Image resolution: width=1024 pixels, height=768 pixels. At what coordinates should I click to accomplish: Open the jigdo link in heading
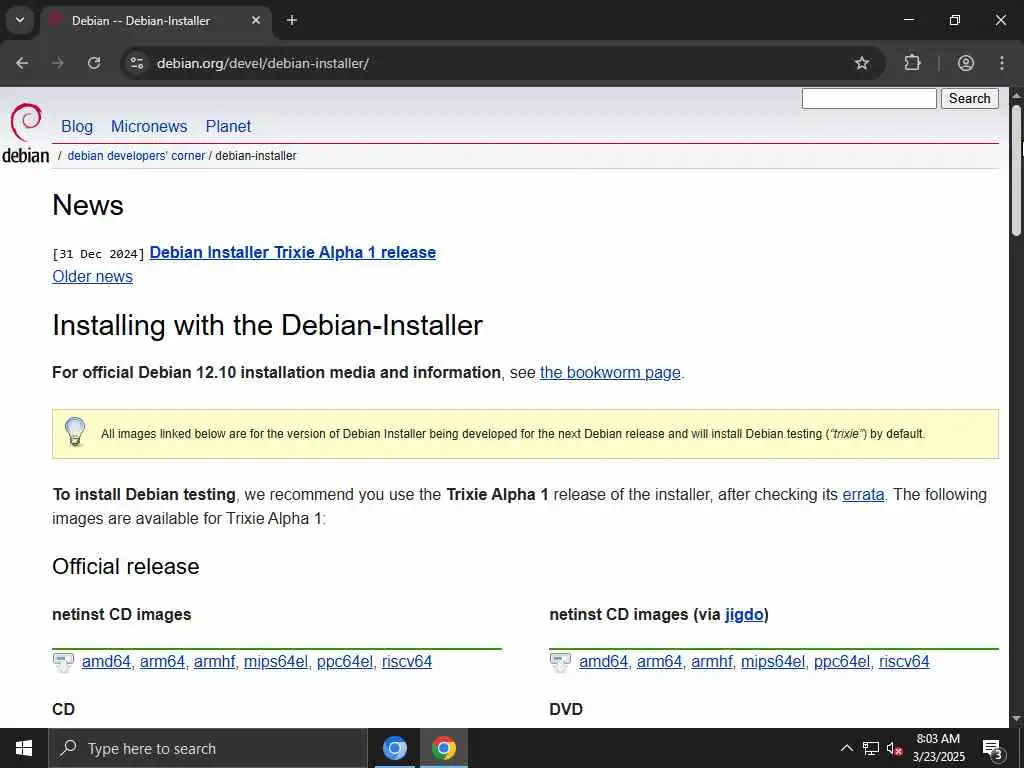coord(744,615)
